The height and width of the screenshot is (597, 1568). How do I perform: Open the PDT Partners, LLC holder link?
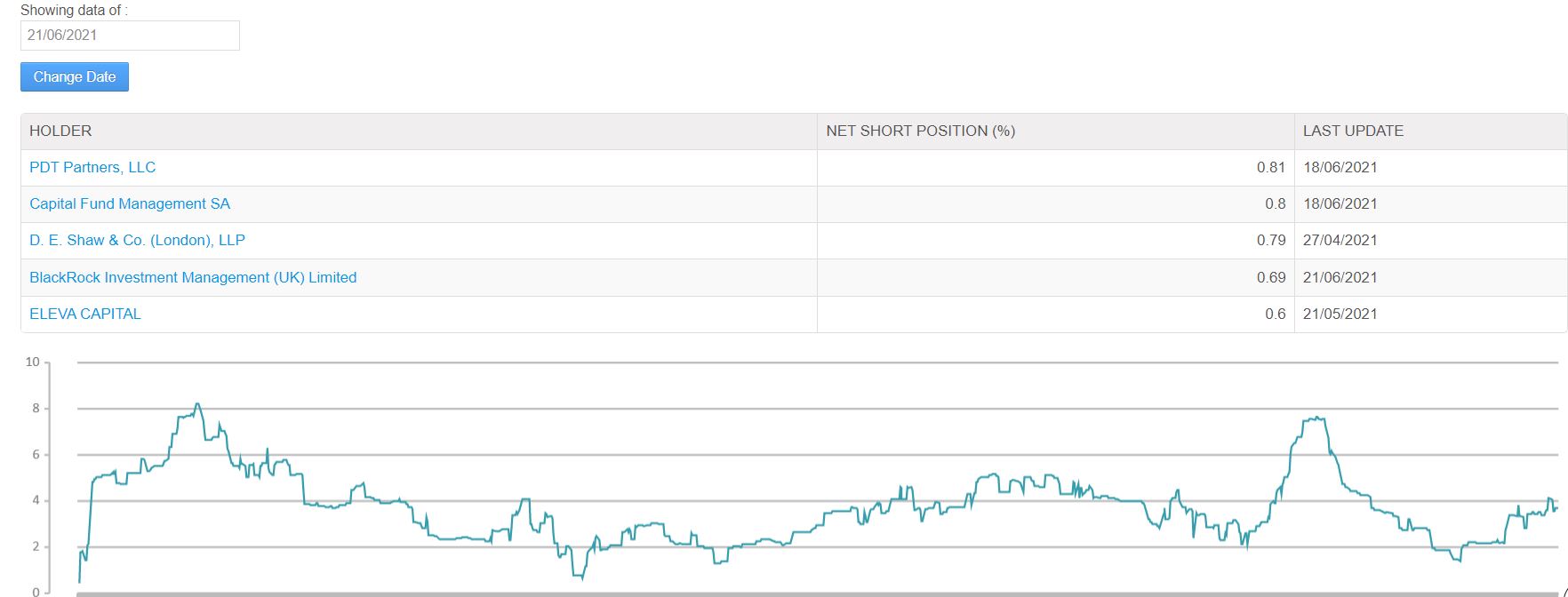coord(92,167)
